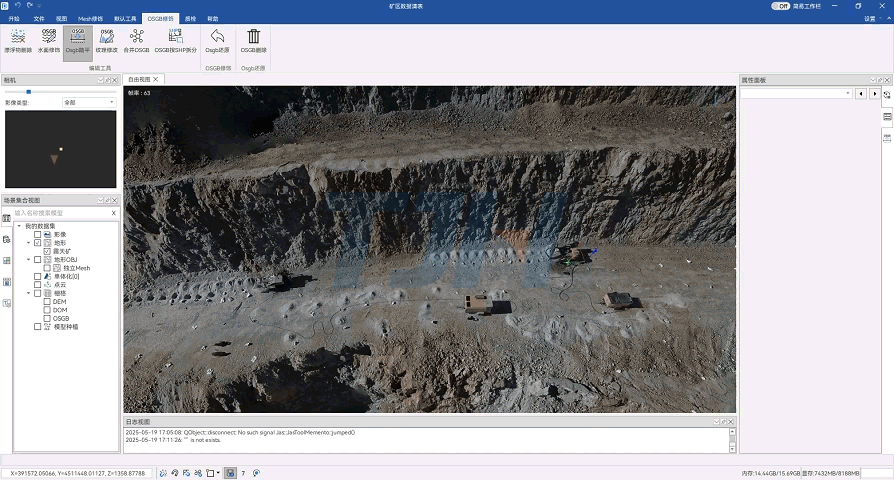Viewport: 894px width, 480px height.
Task: Switch to the Mesh修饰 ribbon tab
Action: click(x=90, y=19)
